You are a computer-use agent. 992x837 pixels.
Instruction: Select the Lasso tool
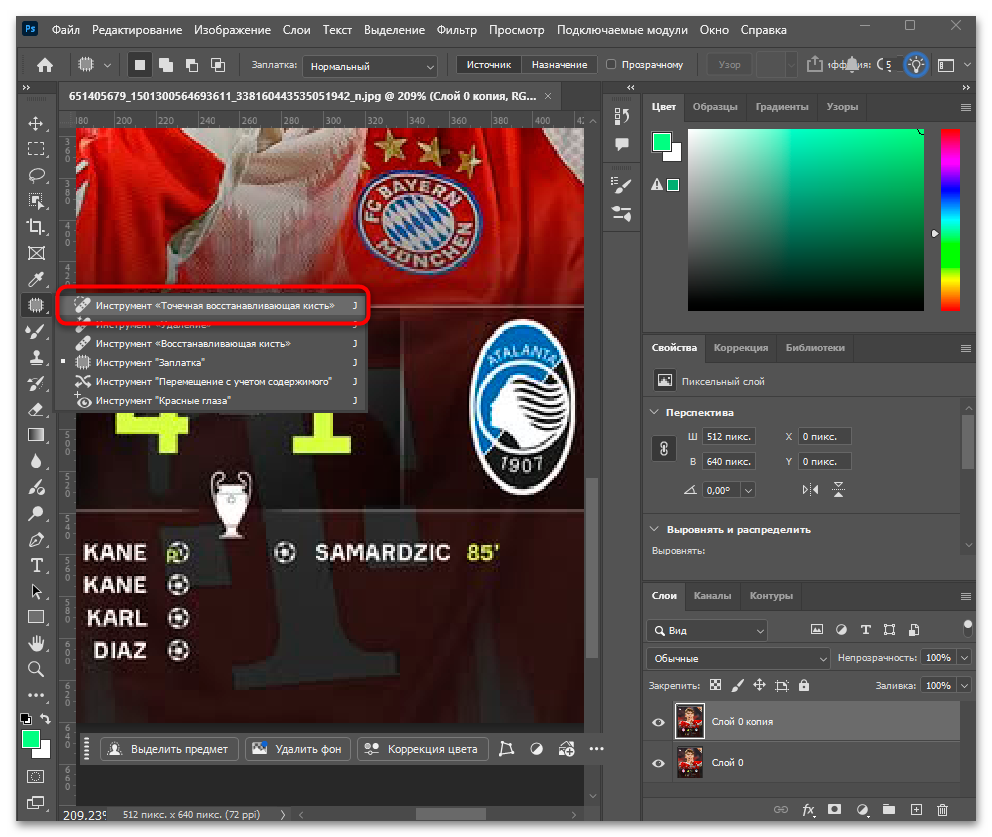(x=36, y=175)
